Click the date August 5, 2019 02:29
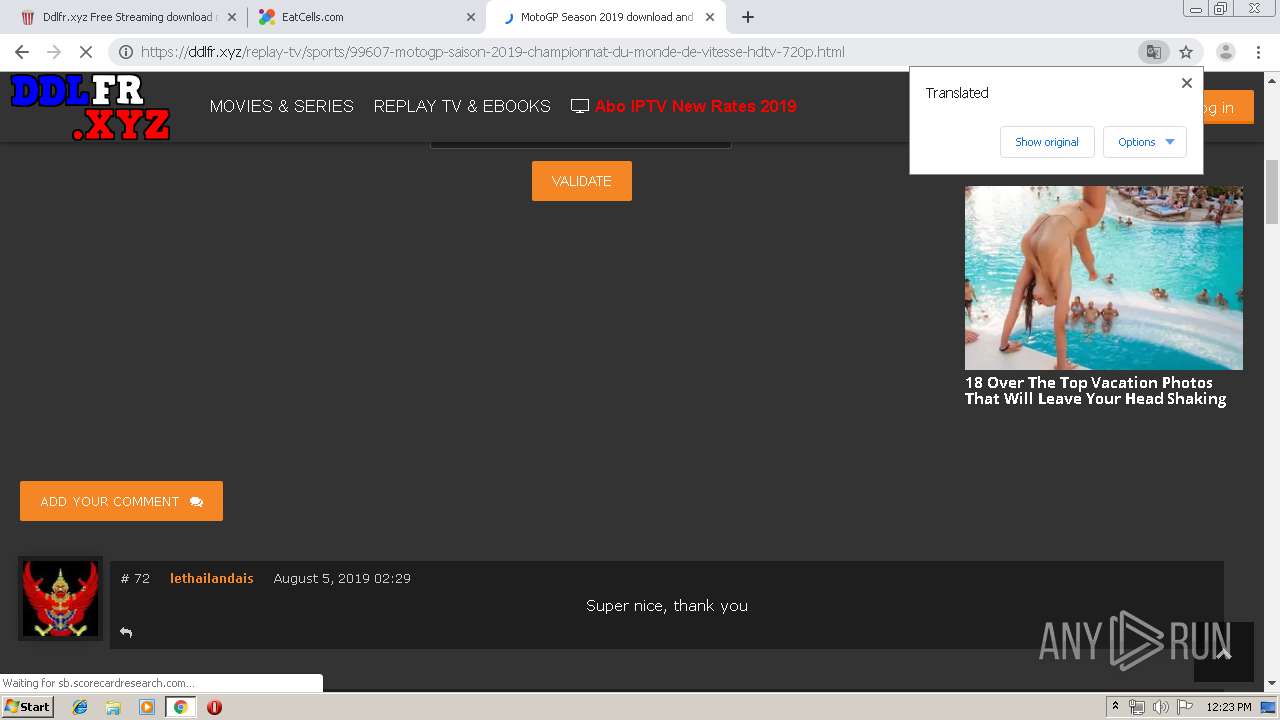This screenshot has height=720, width=1280. click(x=342, y=578)
